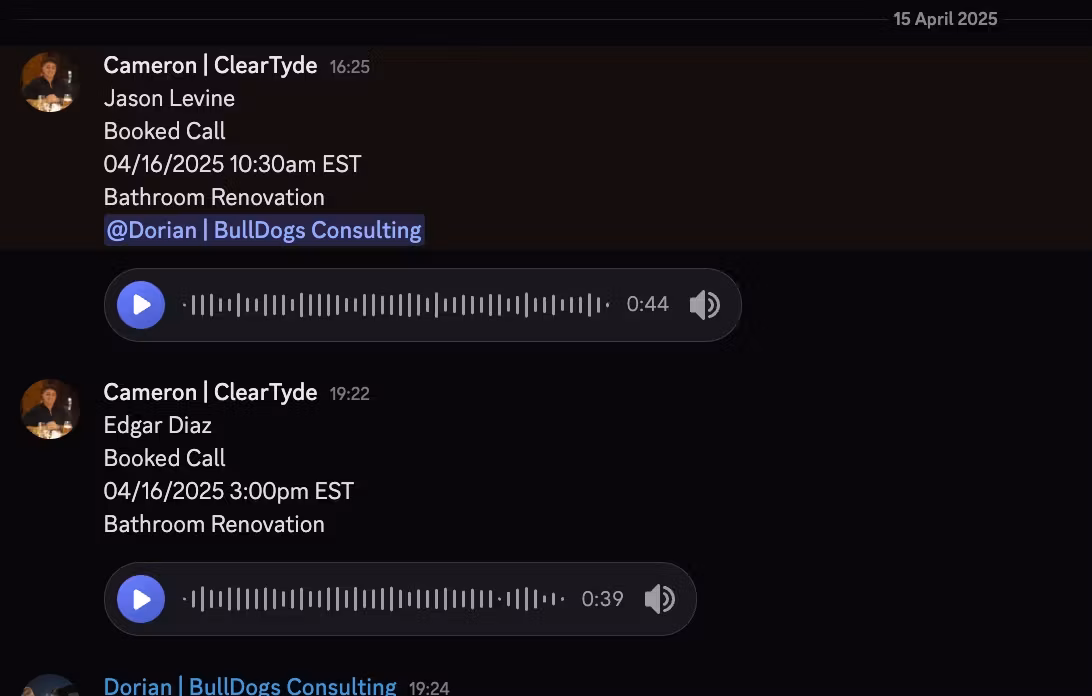Image resolution: width=1092 pixels, height=696 pixels.
Task: Click the 19:24 message timestamp
Action: click(429, 688)
